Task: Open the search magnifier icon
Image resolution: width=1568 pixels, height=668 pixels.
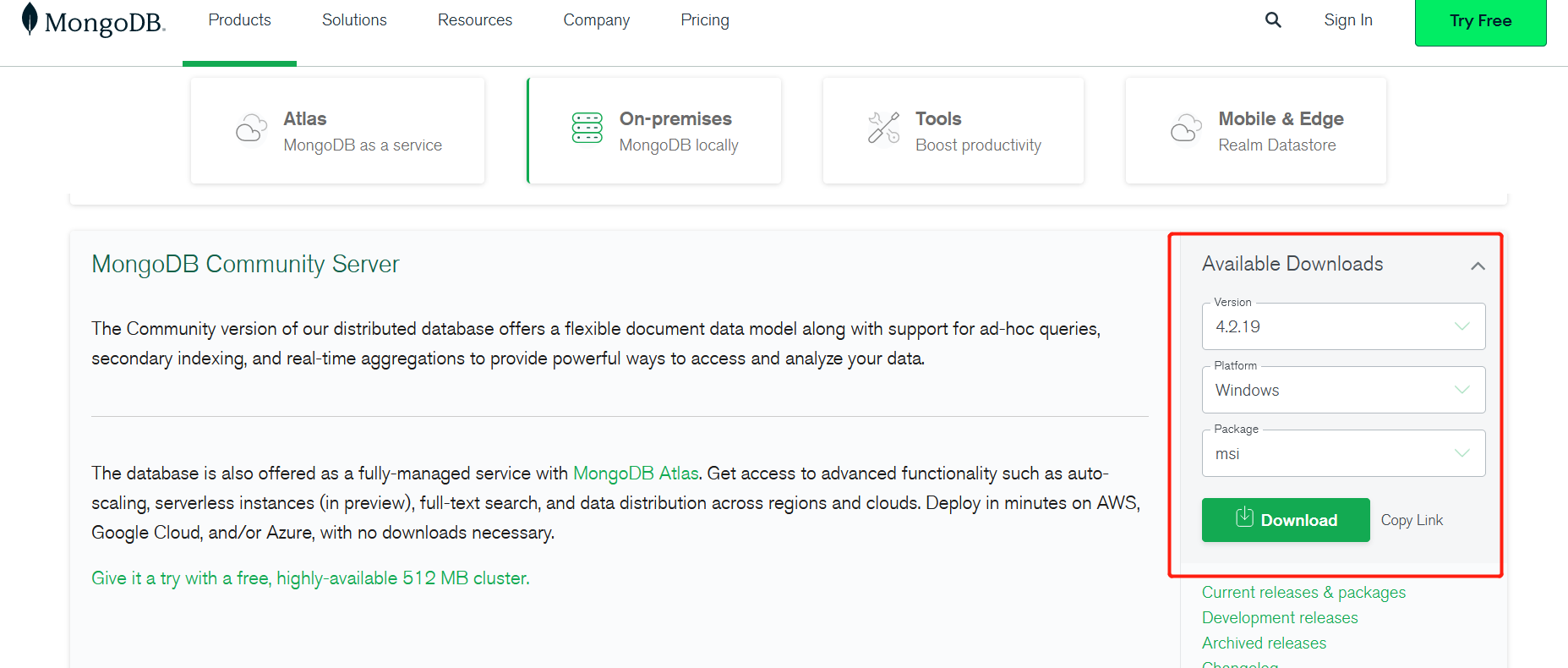Action: point(1273,19)
